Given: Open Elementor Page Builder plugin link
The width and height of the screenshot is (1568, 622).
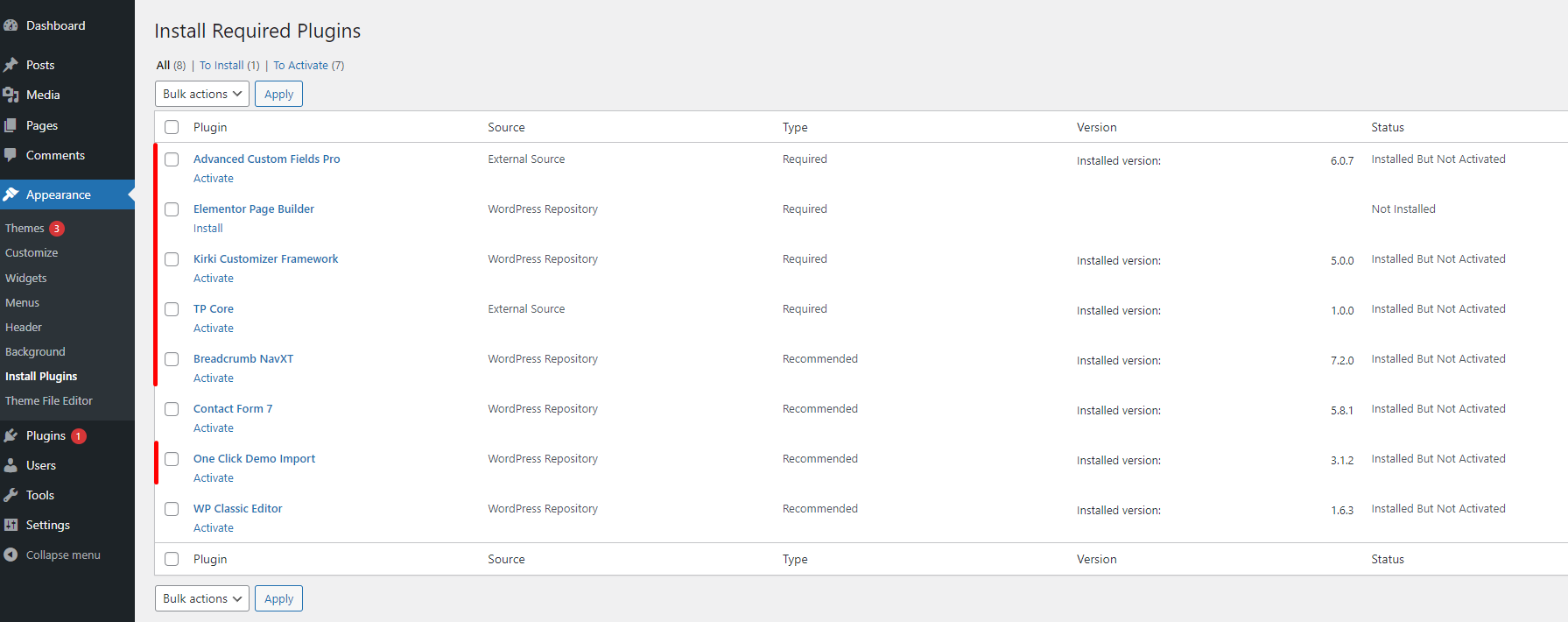Looking at the screenshot, I should click(x=254, y=209).
